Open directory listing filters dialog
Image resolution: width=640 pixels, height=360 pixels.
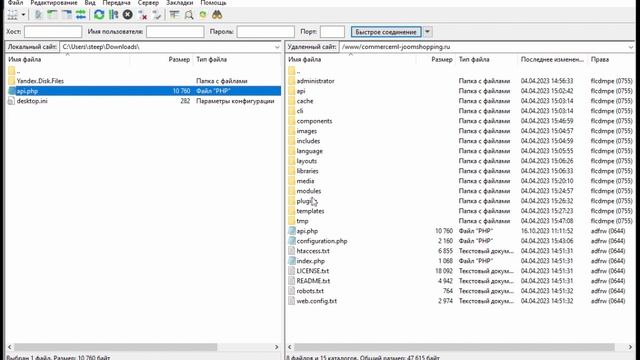(174, 15)
